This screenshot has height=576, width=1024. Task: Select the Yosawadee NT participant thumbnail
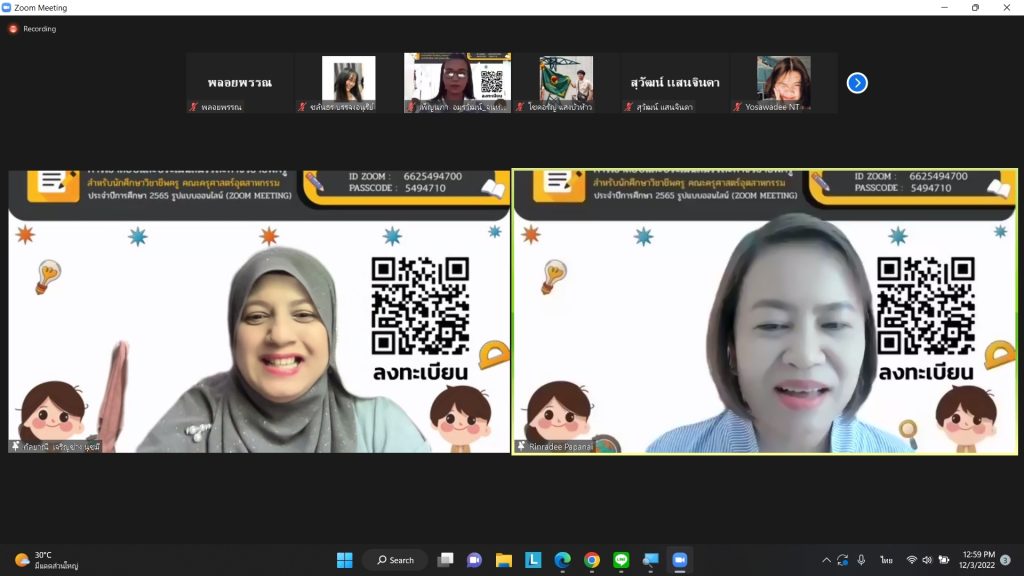[783, 83]
